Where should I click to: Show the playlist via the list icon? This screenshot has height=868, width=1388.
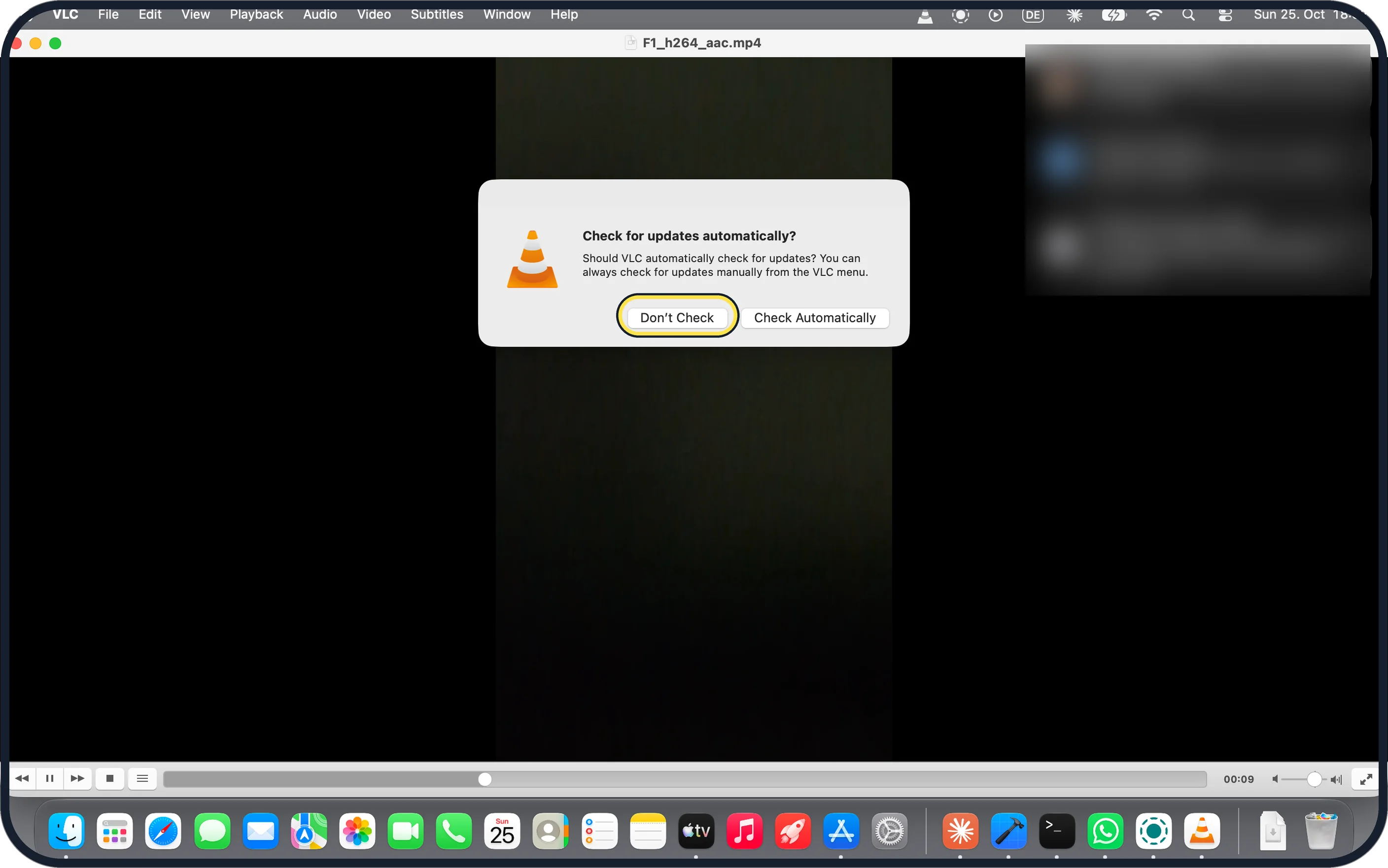point(142,778)
